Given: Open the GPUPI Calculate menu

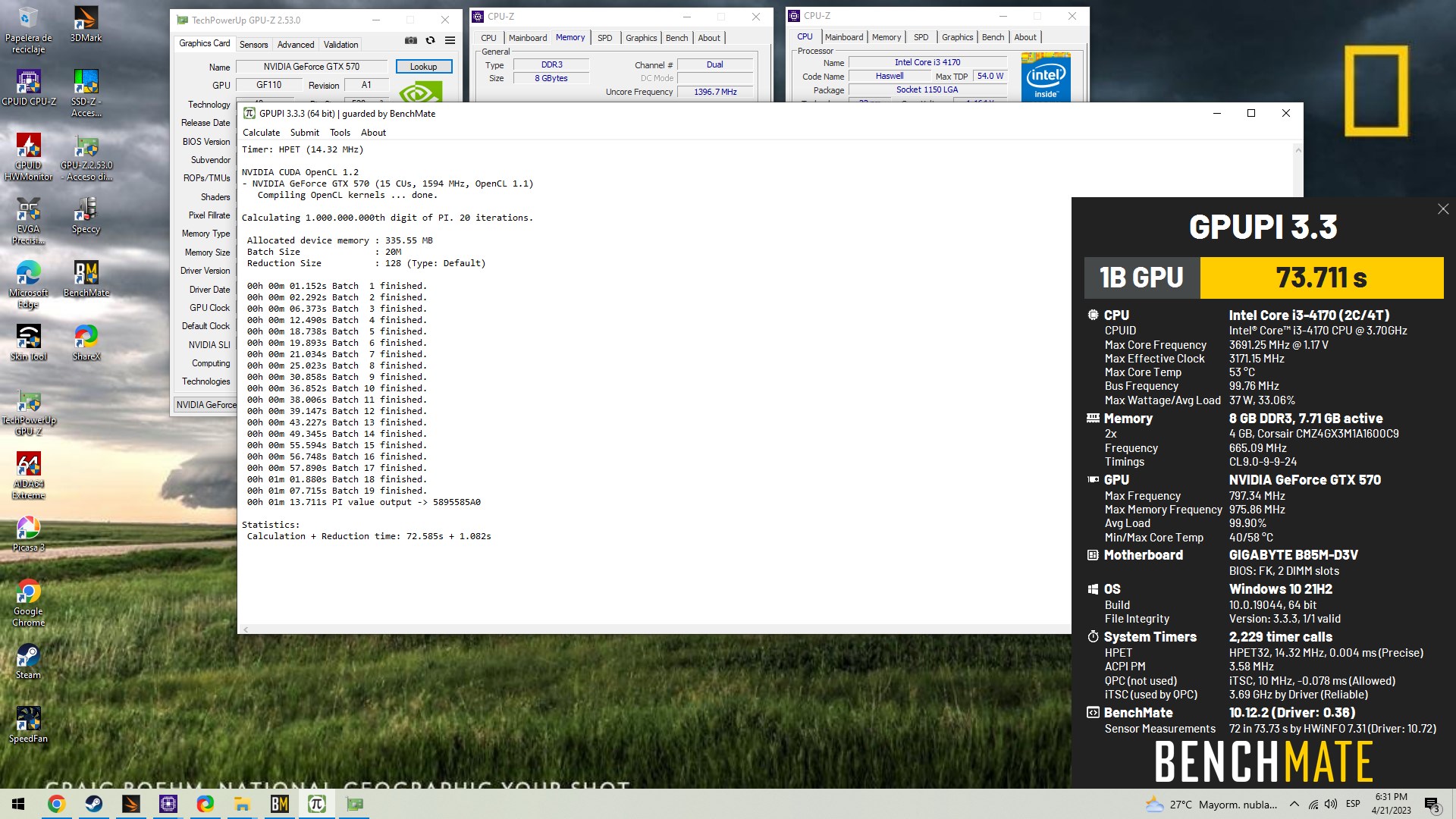Looking at the screenshot, I should pyautogui.click(x=261, y=133).
